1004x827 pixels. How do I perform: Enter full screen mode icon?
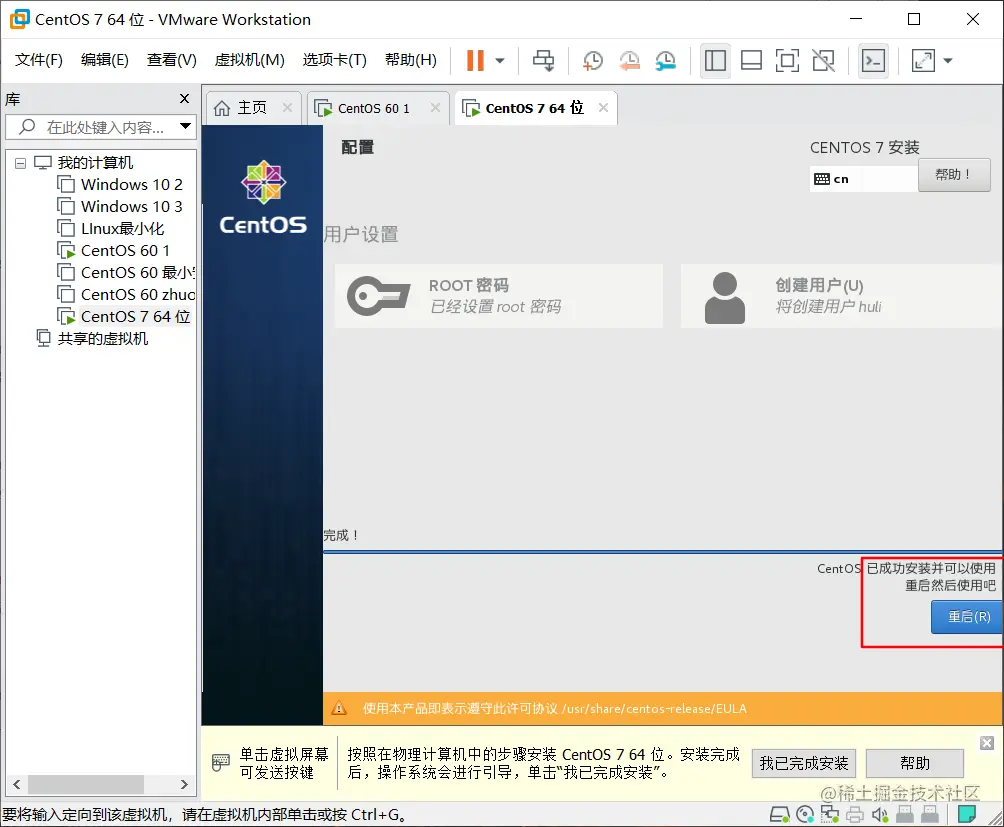(x=787, y=61)
